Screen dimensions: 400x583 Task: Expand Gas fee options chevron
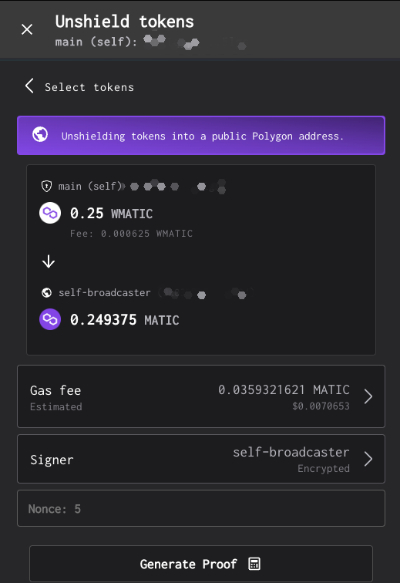[368, 396]
